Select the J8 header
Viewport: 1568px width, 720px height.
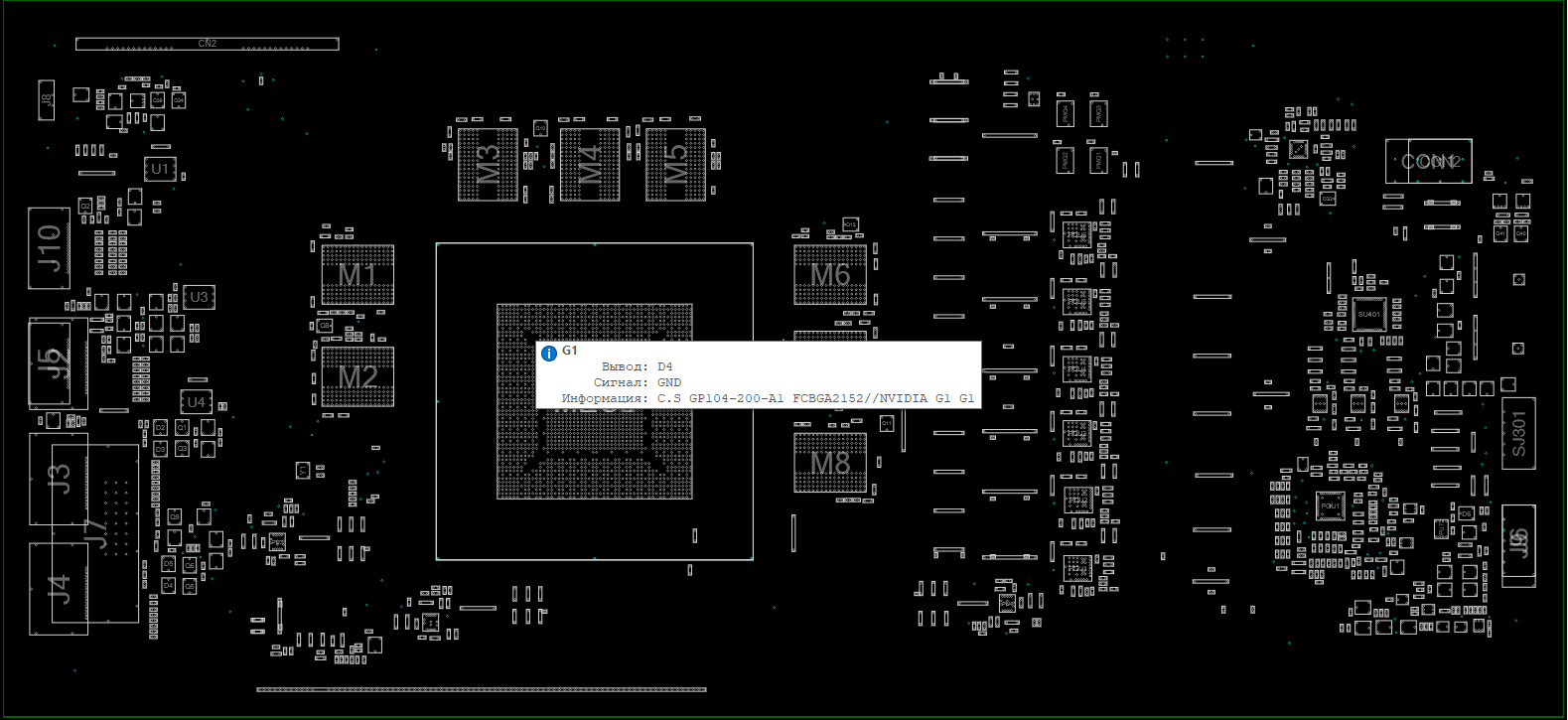pos(46,100)
